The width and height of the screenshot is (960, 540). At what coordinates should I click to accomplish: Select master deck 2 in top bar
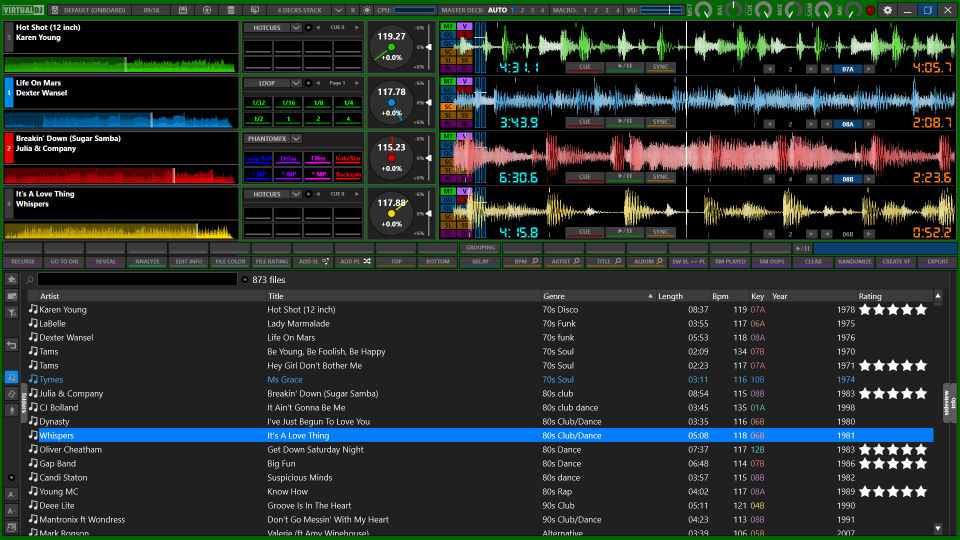(x=522, y=10)
